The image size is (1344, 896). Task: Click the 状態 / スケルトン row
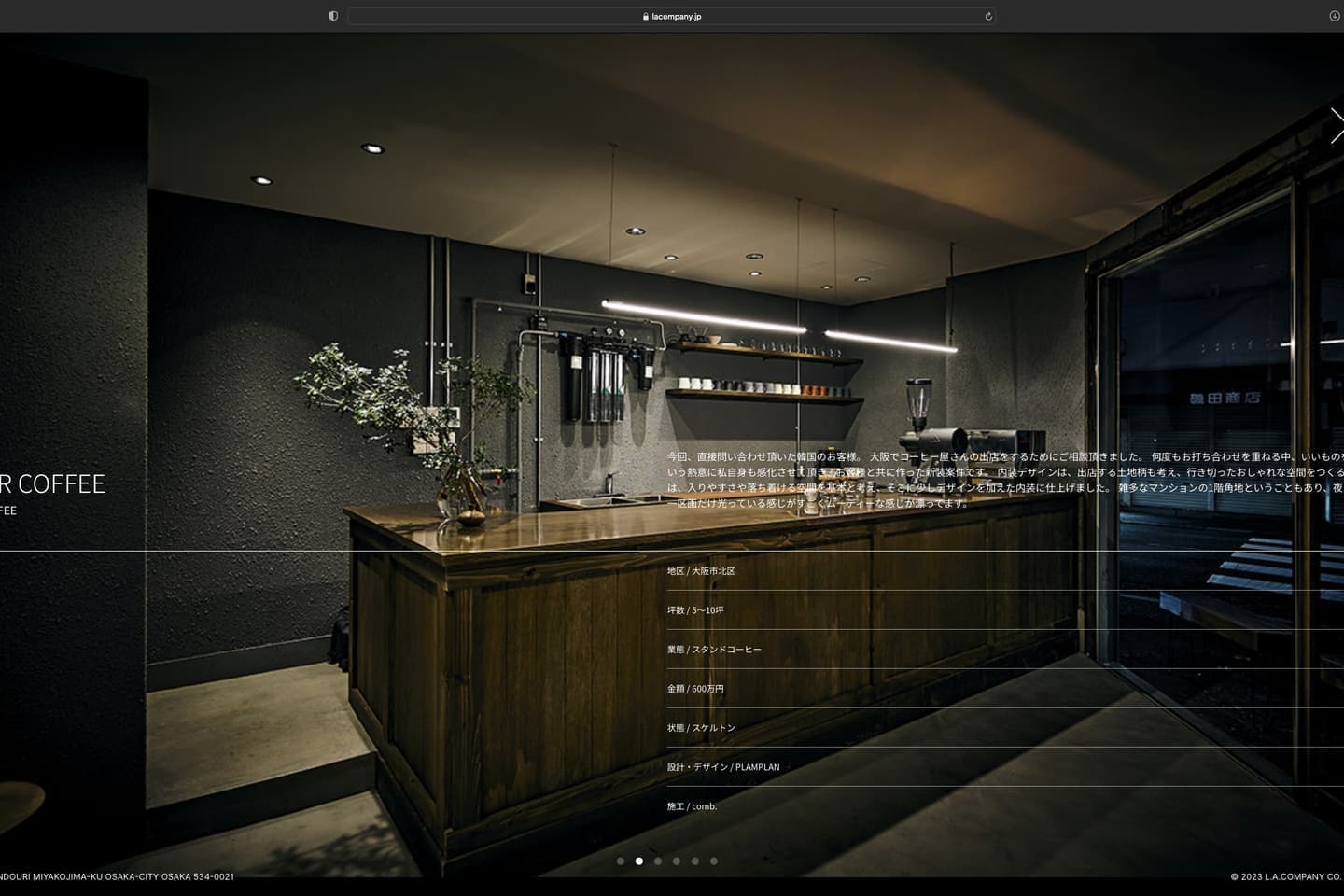pyautogui.click(x=701, y=728)
